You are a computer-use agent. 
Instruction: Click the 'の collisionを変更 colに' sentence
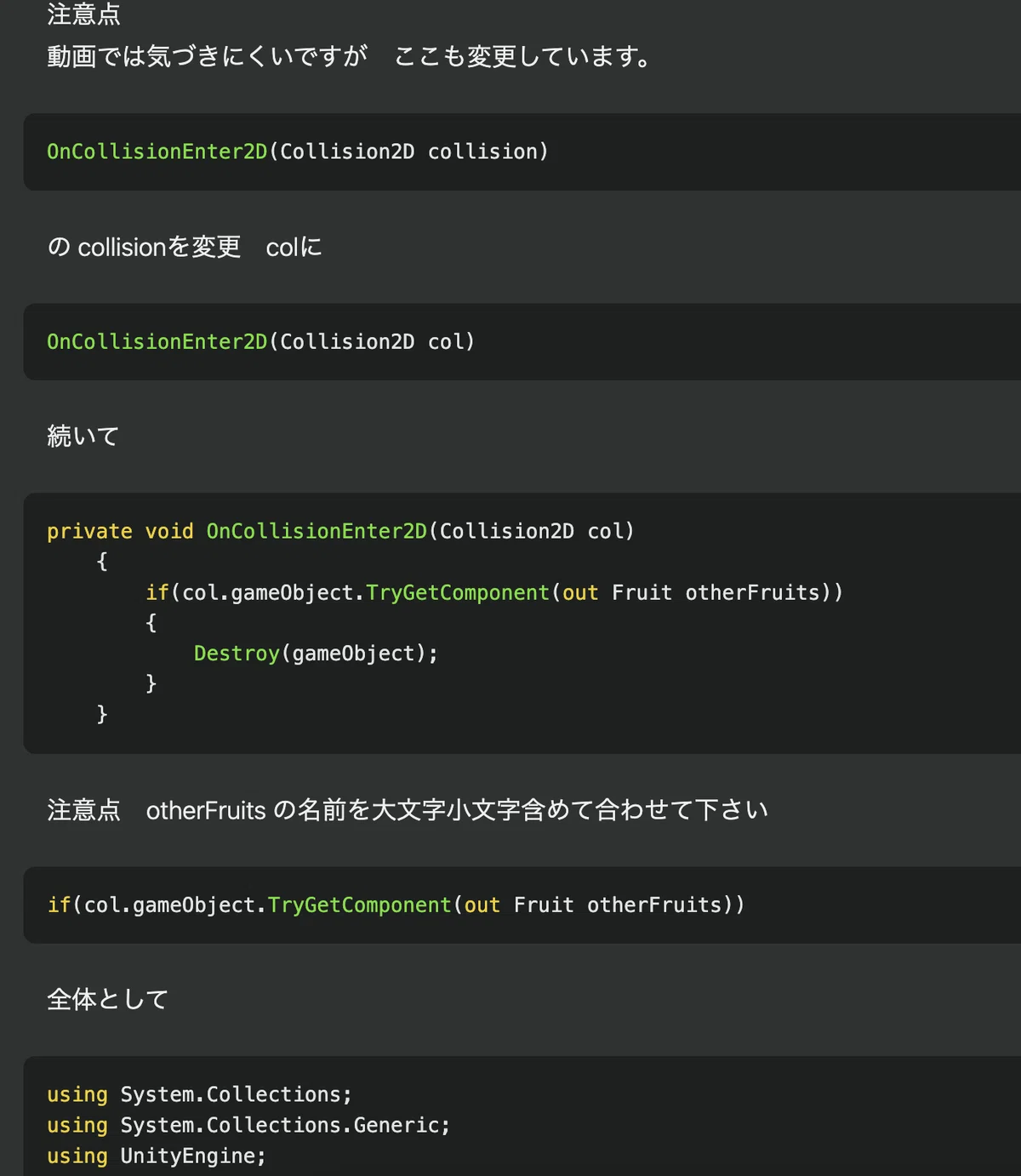[185, 248]
